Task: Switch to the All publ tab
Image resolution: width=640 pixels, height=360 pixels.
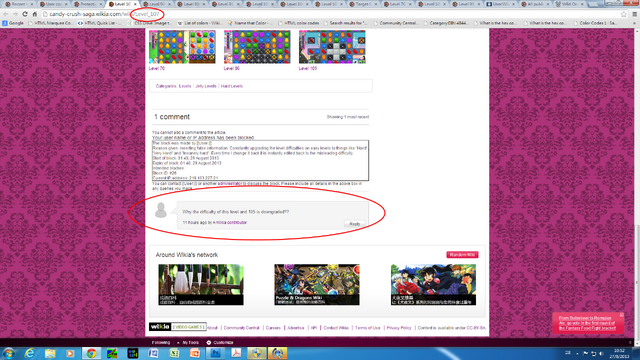Action: 535,4
